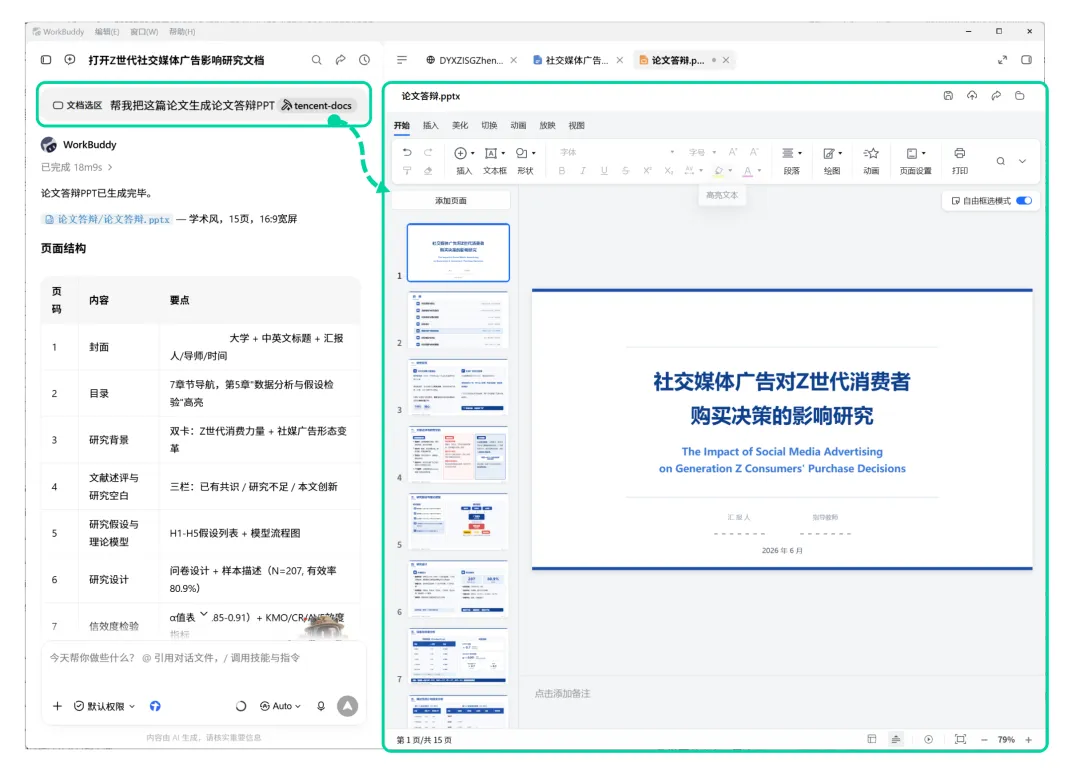Viewport: 1080px width, 771px height.
Task: Toggle the 文档选区 checkbox
Action: pos(58,105)
